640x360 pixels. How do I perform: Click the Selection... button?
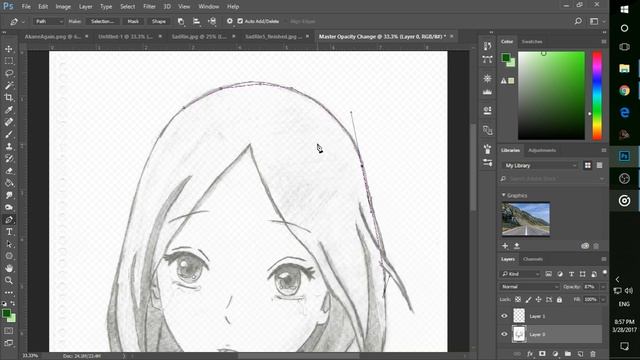(x=102, y=21)
